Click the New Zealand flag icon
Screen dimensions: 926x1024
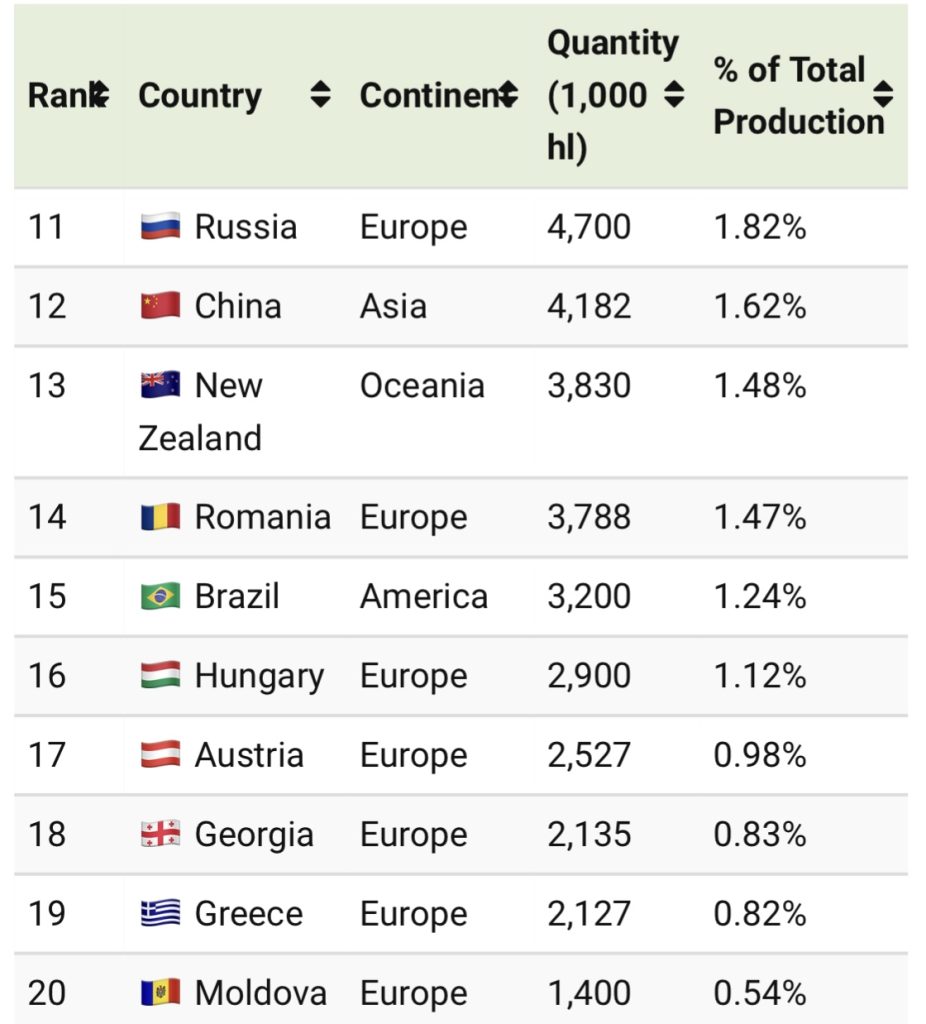(x=157, y=385)
